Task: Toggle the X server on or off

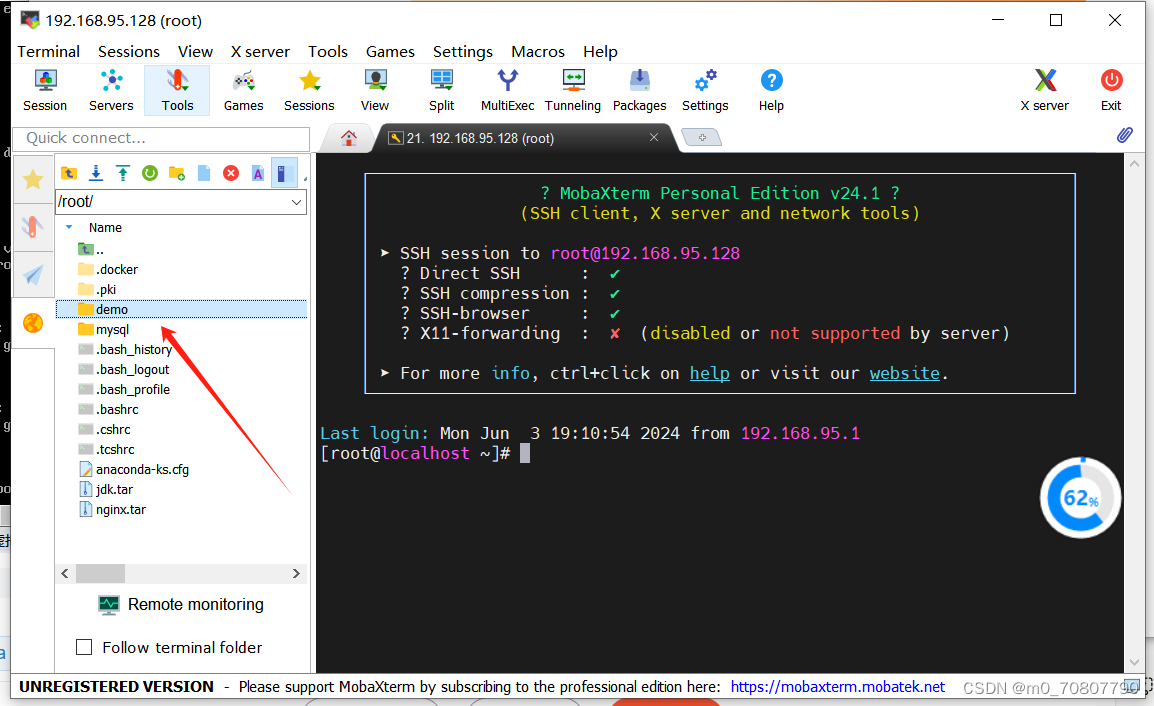Action: tap(1044, 90)
